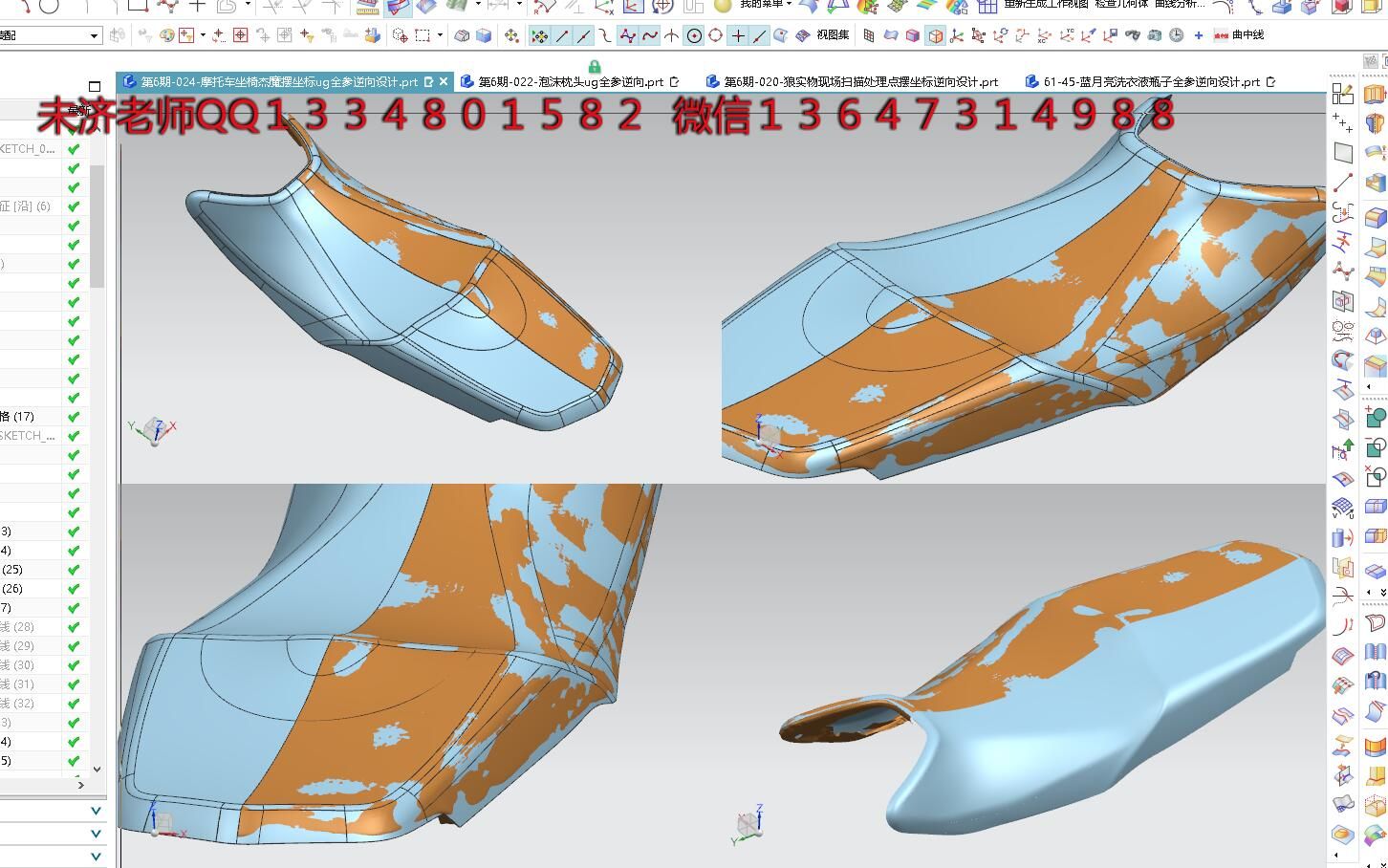The image size is (1388, 868).
Task: Expand the first collapsed panel chevron at bottom-left
Action: point(96,811)
